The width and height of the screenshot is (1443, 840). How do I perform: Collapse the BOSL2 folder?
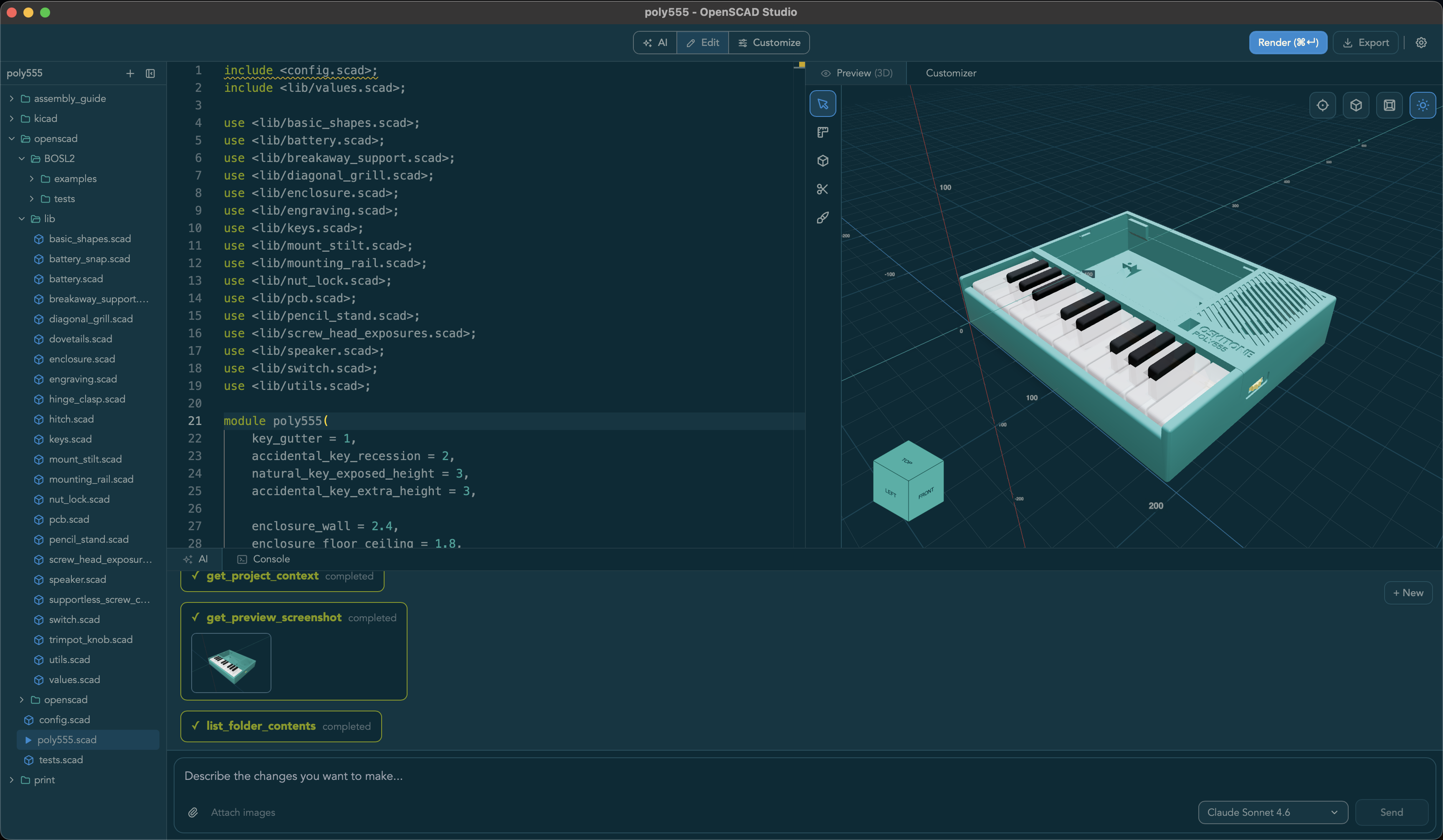coord(22,159)
